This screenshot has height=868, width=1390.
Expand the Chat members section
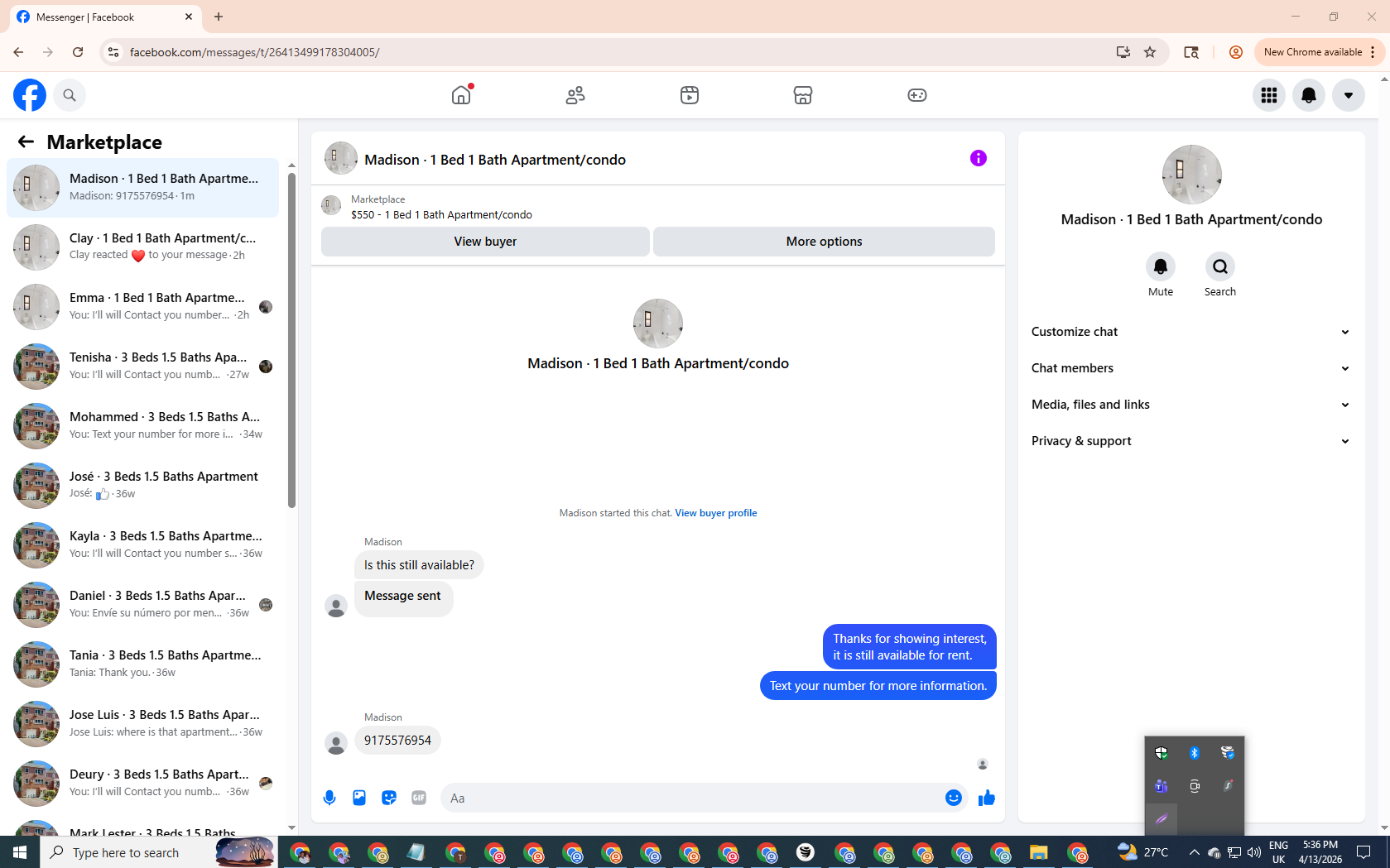pyautogui.click(x=1191, y=368)
